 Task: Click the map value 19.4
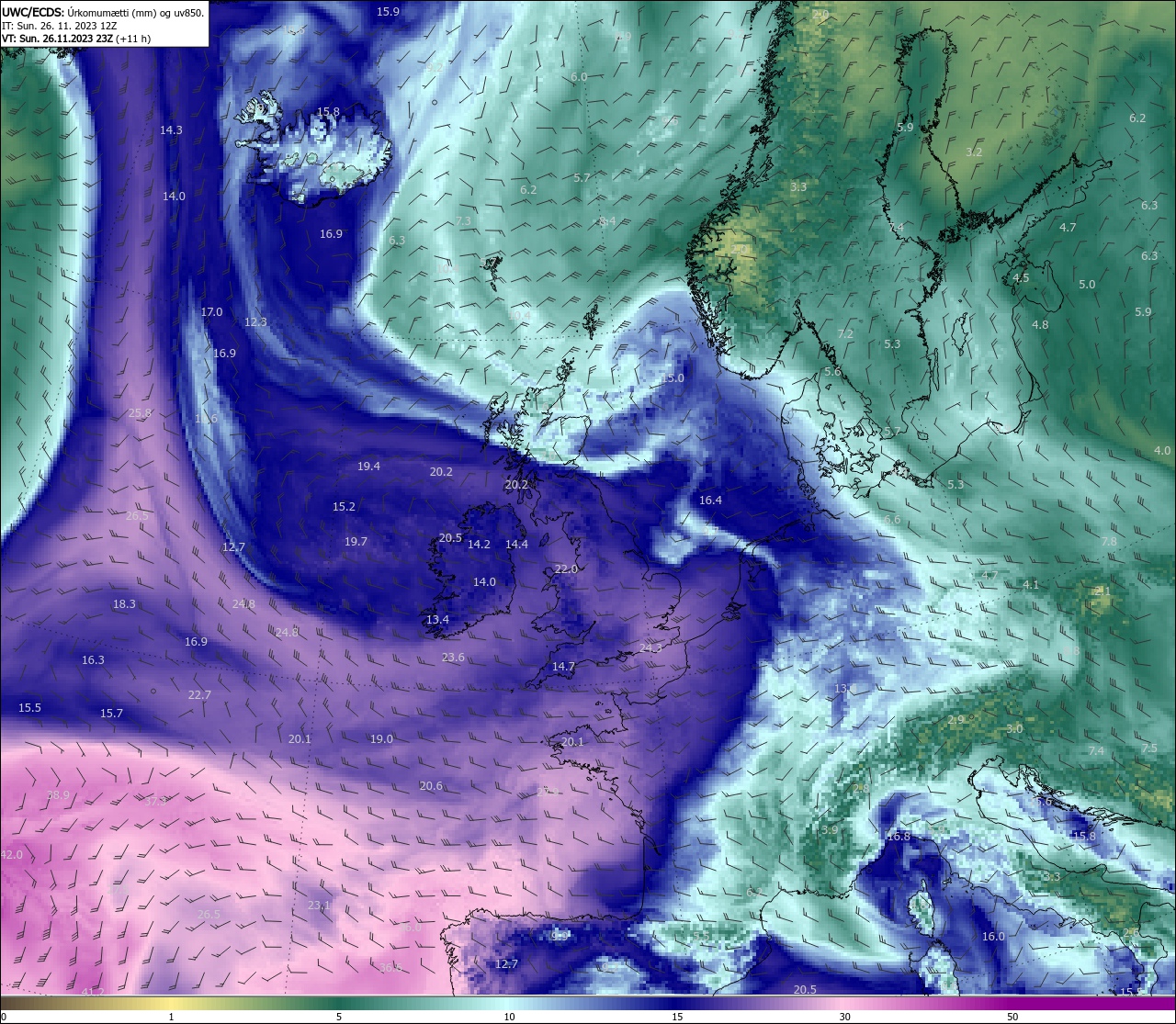pyautogui.click(x=368, y=467)
